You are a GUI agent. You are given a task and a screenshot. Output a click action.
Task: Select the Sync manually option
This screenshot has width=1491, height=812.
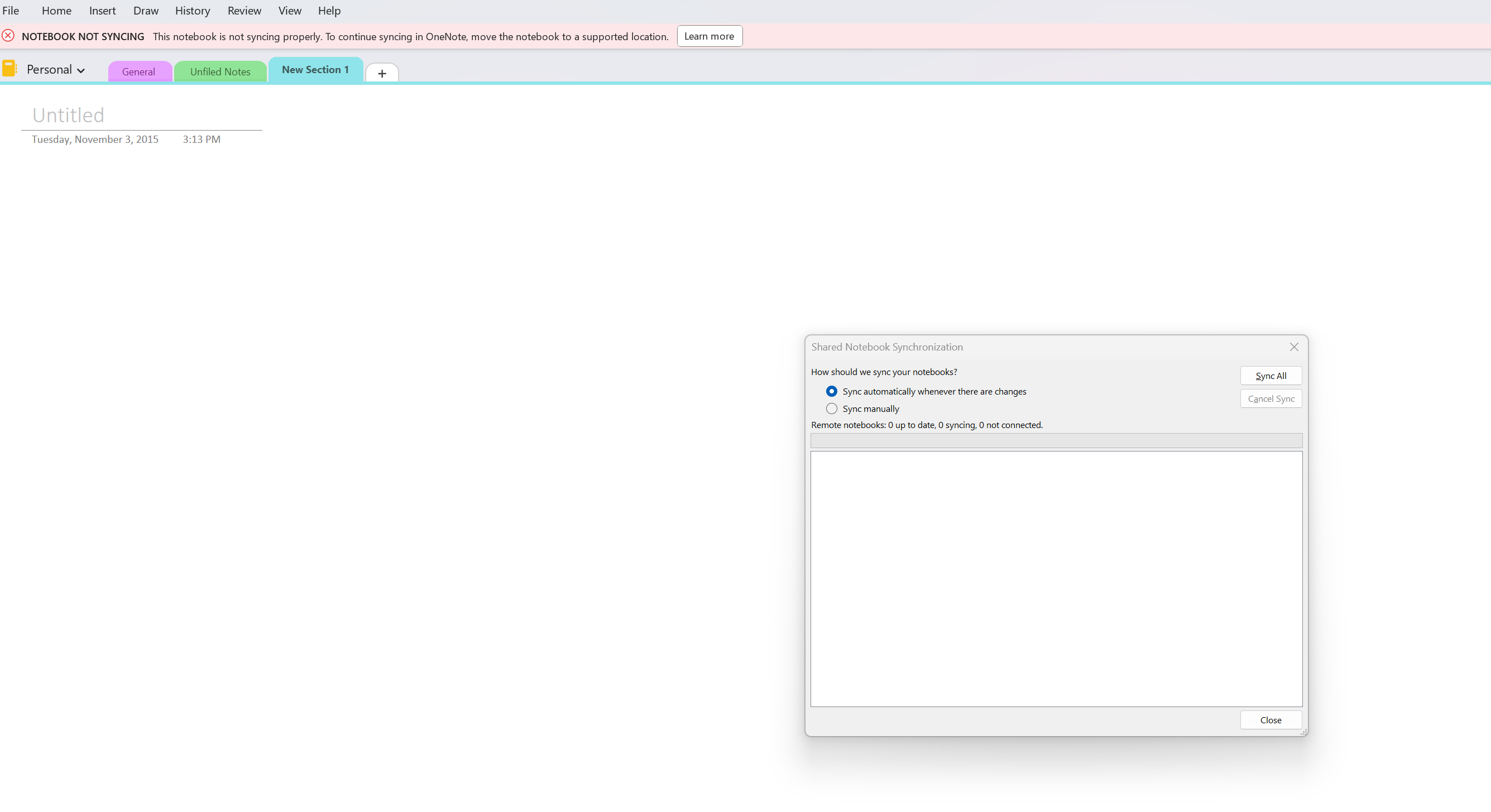(832, 409)
